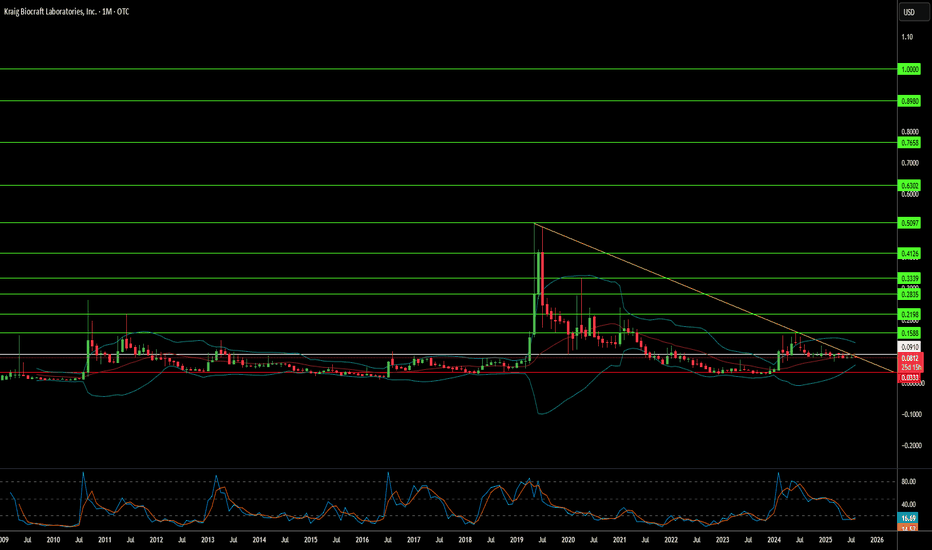Screen dimensions: 932x550
Task: Click 2021 on the time axis
Action: point(619,540)
